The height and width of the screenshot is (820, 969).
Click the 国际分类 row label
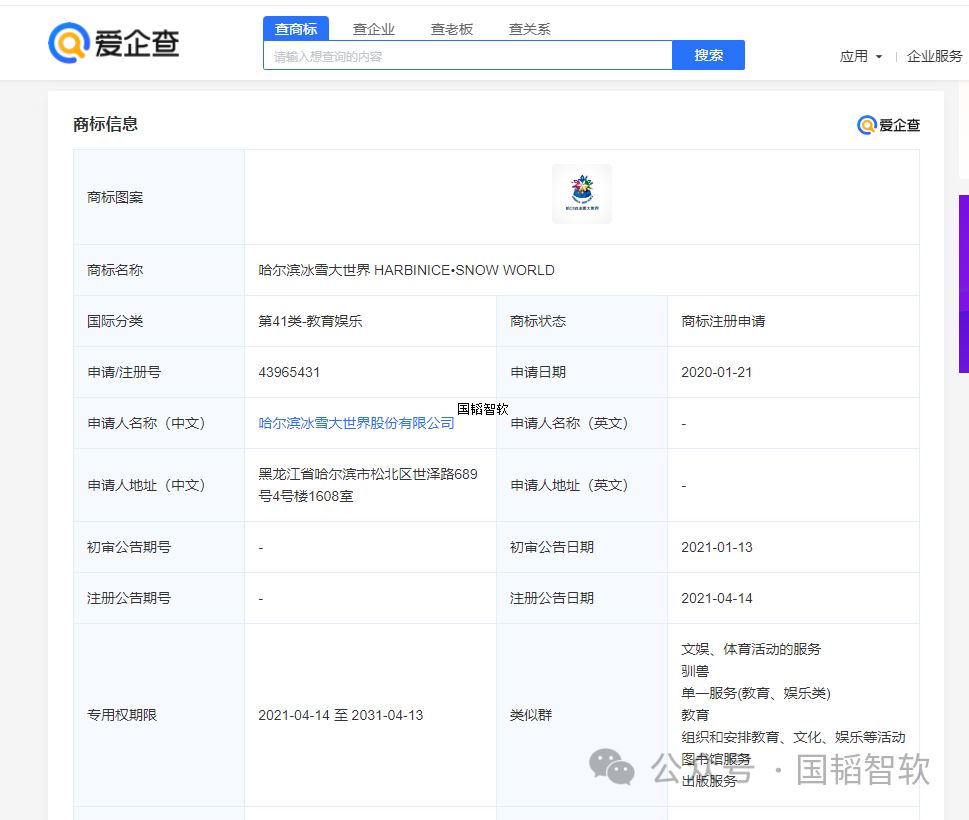tap(115, 321)
